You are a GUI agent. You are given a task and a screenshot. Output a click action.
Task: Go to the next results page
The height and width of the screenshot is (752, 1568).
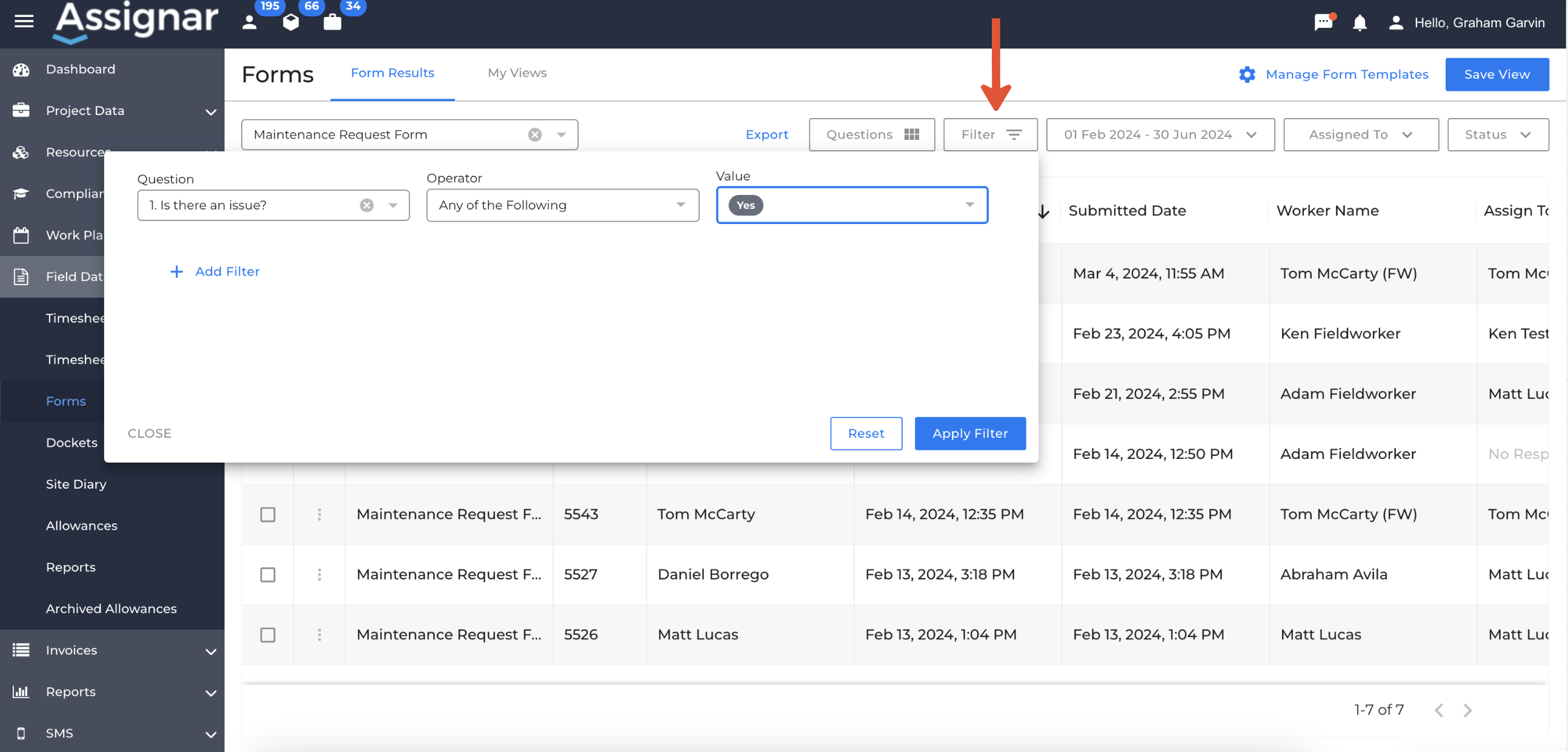[x=1467, y=710]
